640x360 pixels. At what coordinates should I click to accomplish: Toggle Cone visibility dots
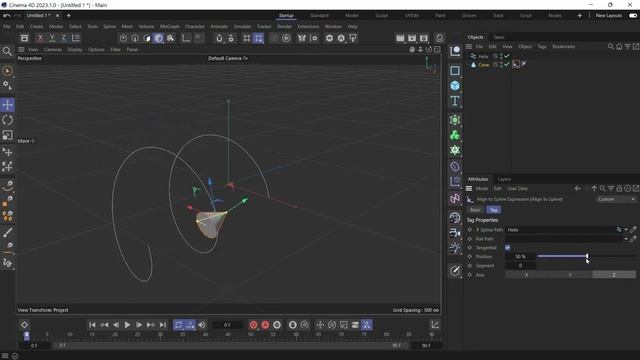coord(501,65)
